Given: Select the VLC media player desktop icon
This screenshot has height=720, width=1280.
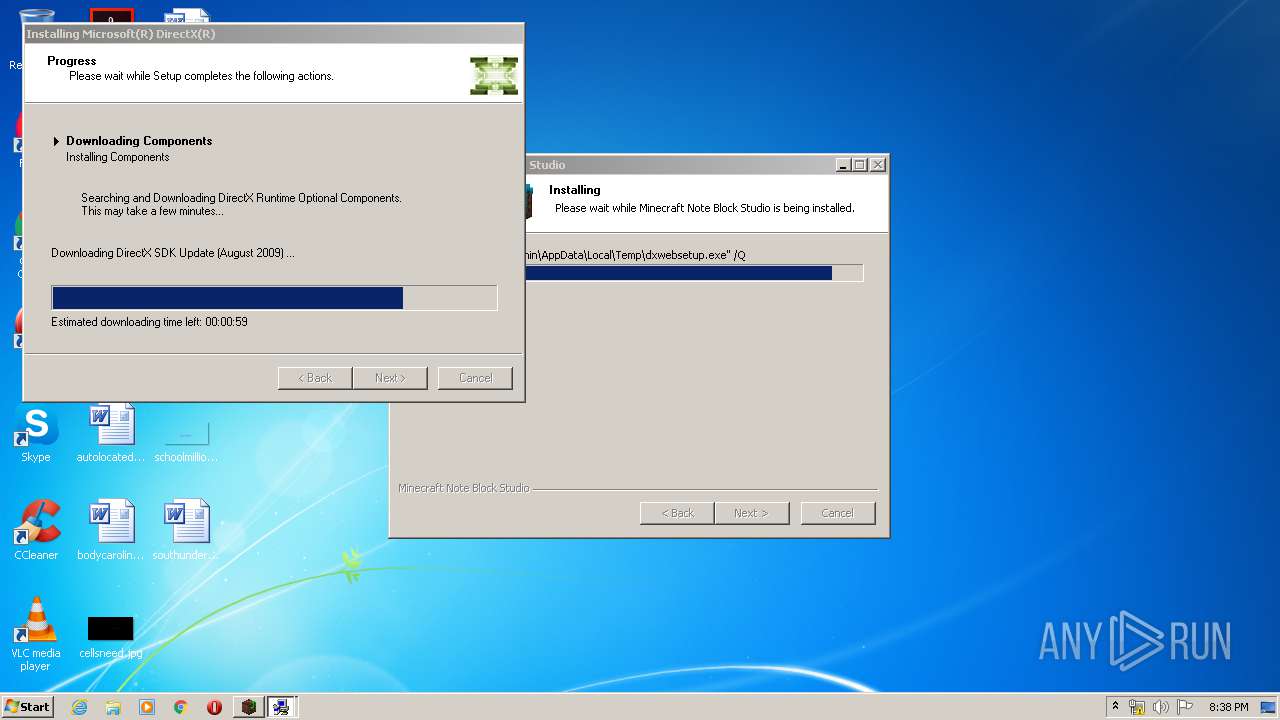Looking at the screenshot, I should 36,634.
